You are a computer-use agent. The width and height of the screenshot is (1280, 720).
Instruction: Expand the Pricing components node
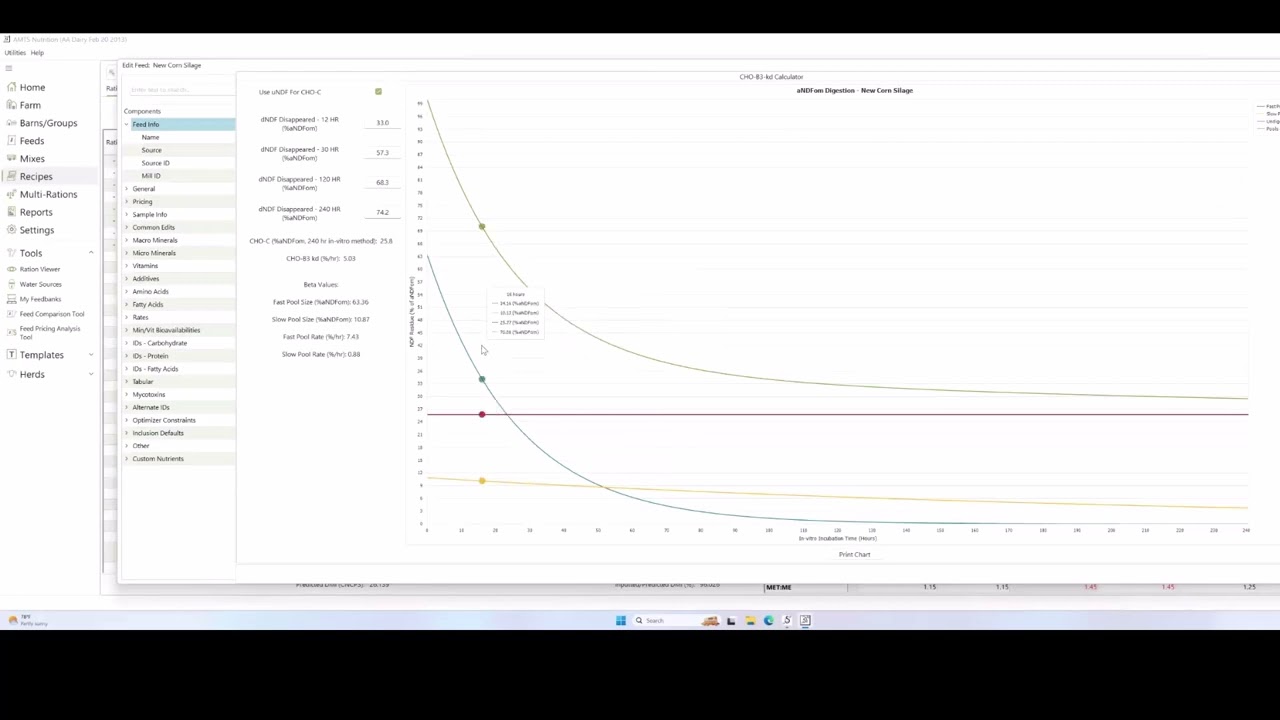(127, 202)
